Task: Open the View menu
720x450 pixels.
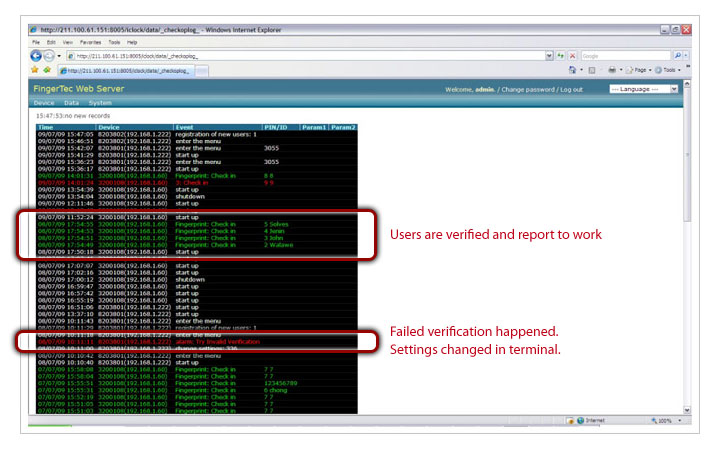Action: (68, 42)
